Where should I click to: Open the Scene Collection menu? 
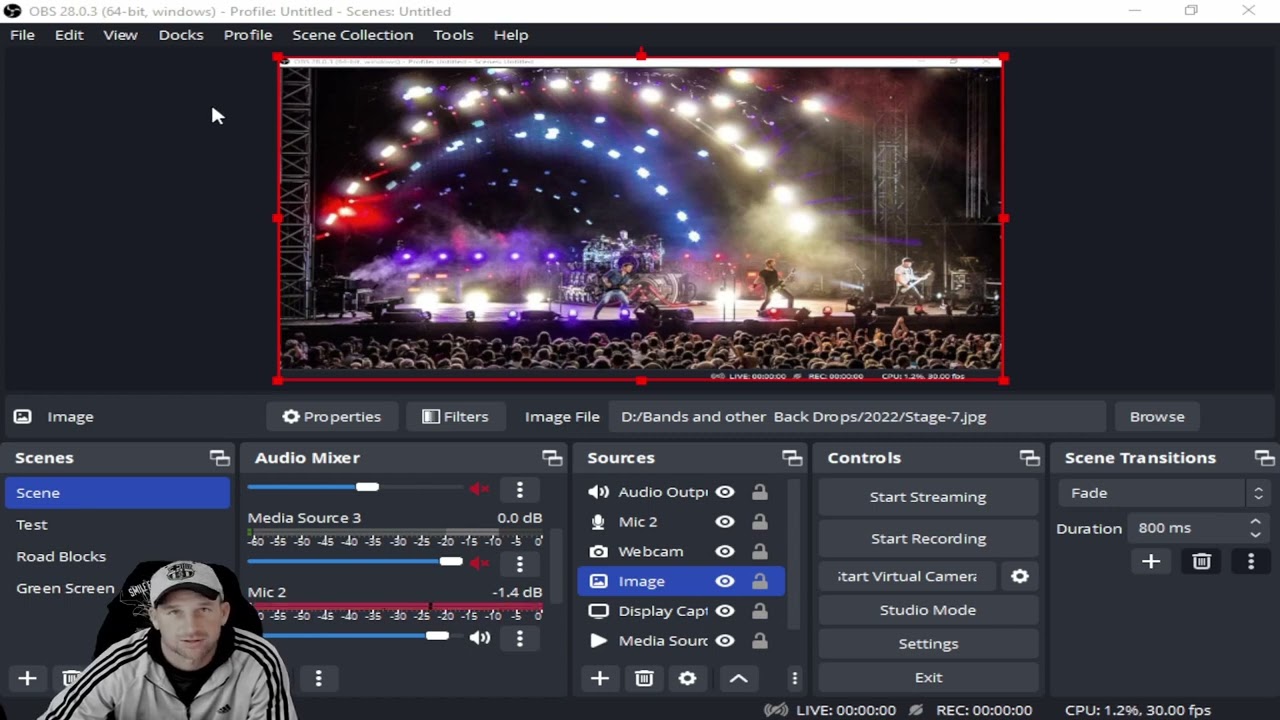[352, 34]
